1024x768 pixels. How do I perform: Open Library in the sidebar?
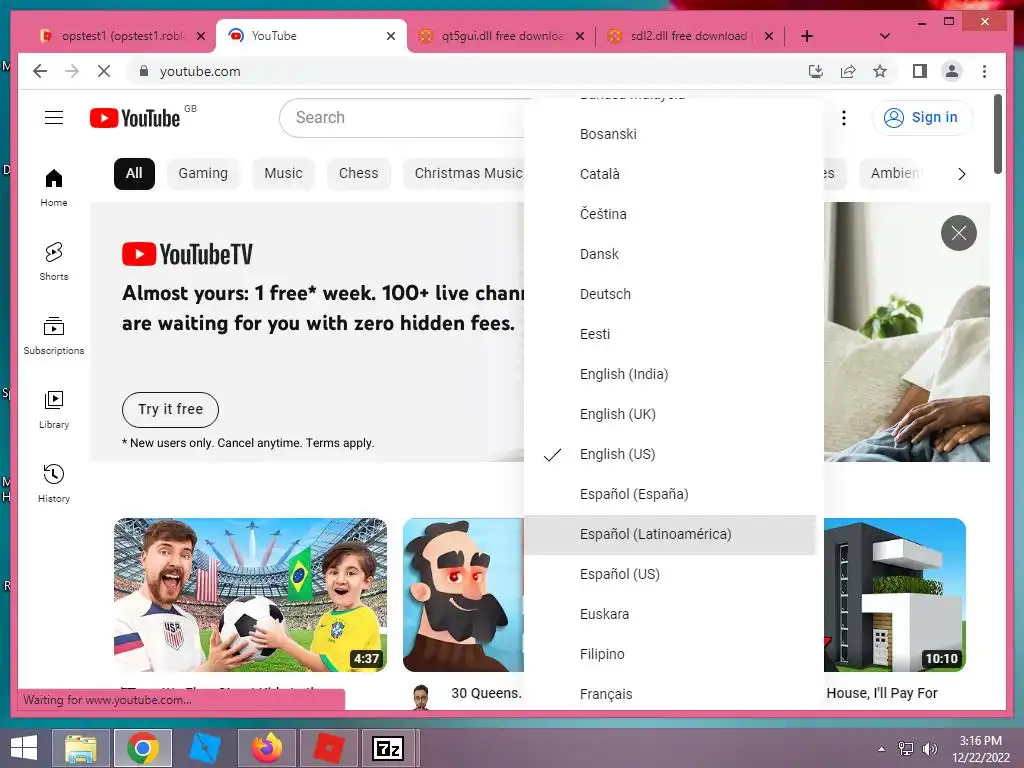54,409
